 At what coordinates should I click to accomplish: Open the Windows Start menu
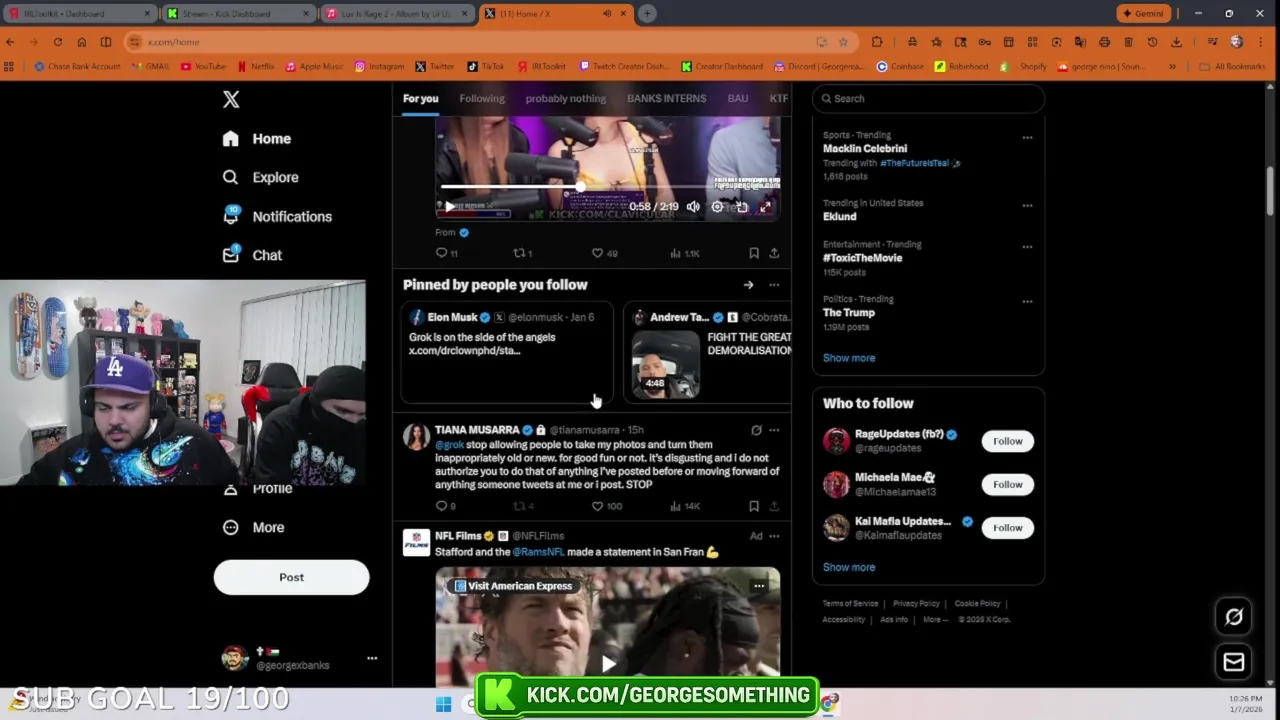click(x=443, y=704)
